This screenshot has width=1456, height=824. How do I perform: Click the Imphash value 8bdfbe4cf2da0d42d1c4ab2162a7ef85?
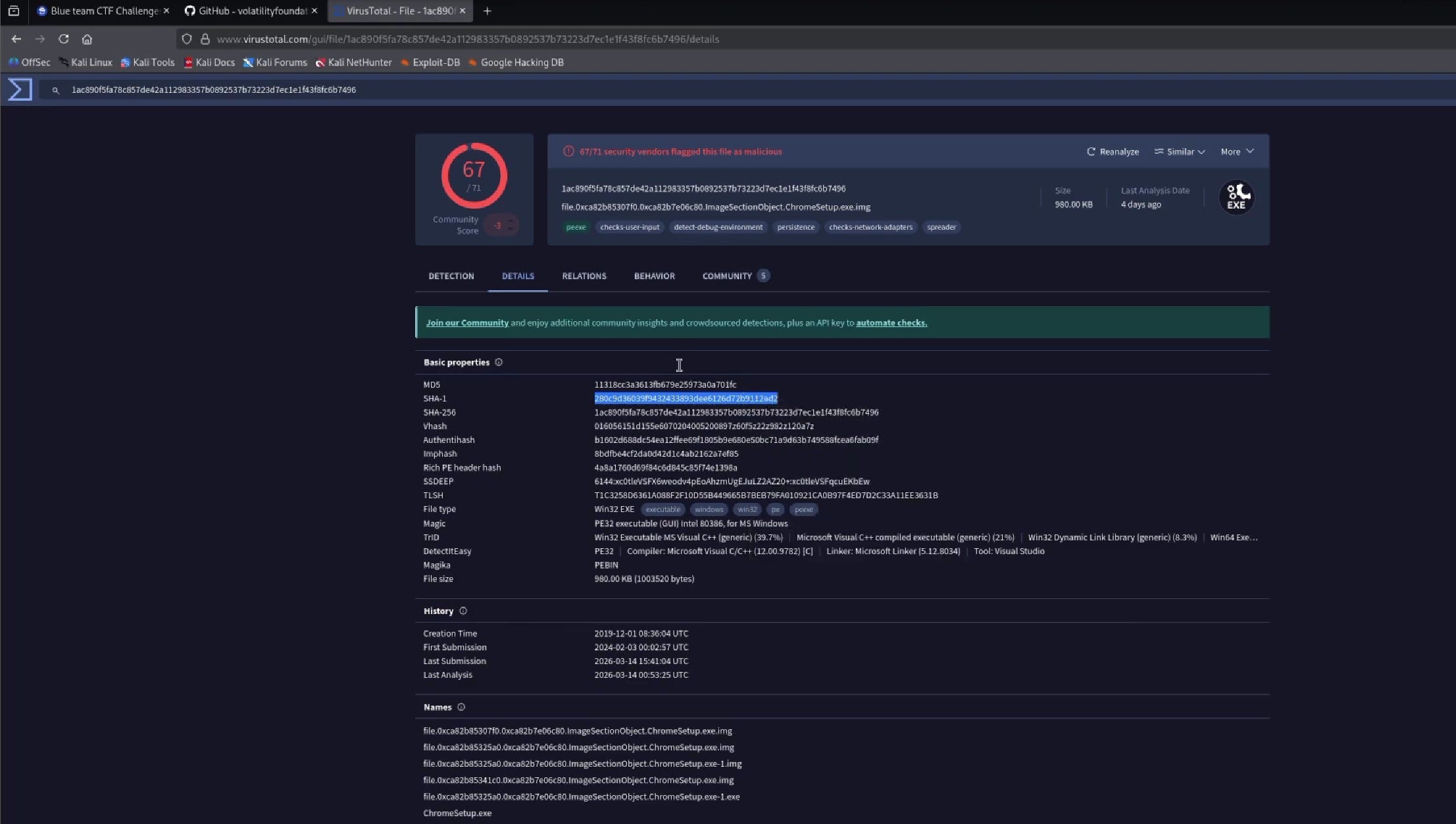tap(666, 454)
